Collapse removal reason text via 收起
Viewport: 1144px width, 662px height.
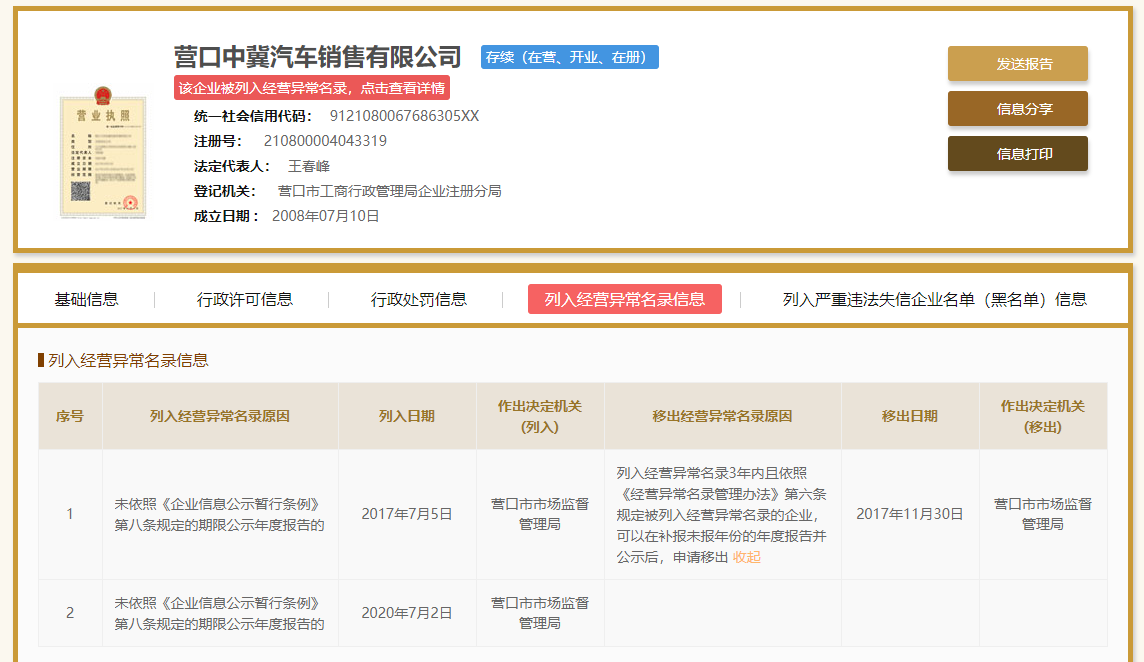(747, 557)
